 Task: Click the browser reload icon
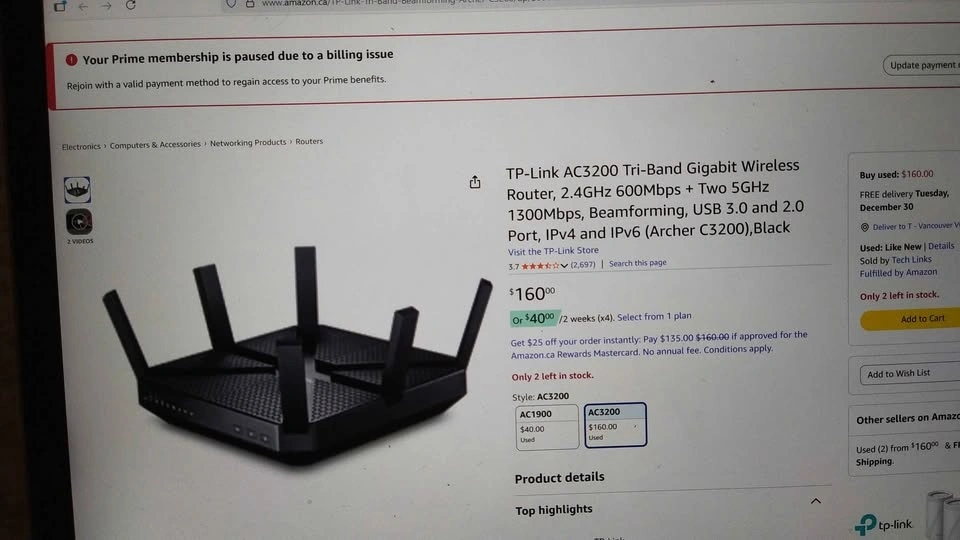pos(130,6)
